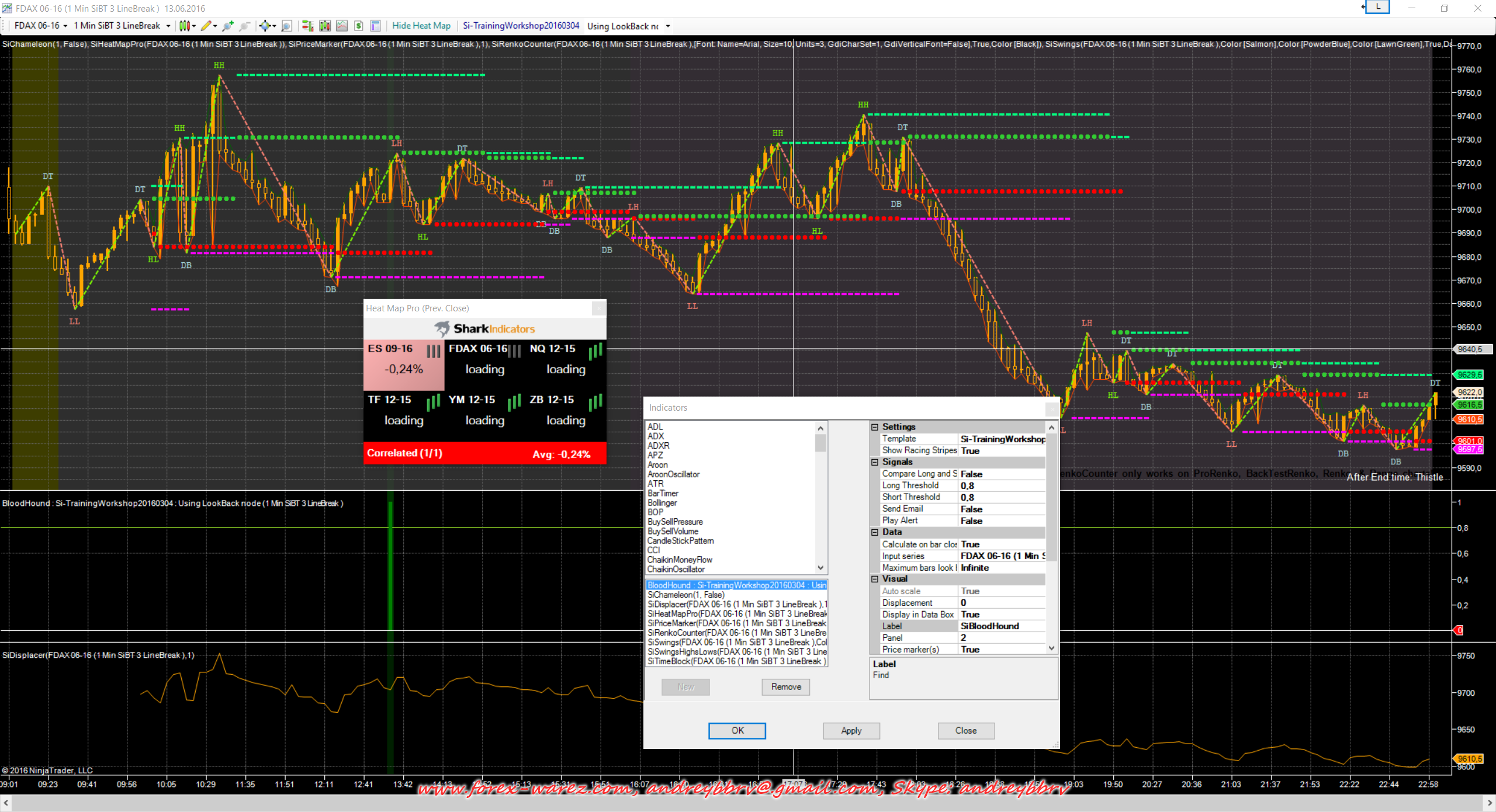Viewport: 1496px width, 812px height.
Task: Open the Indicators toolbar icon
Action: point(342,26)
